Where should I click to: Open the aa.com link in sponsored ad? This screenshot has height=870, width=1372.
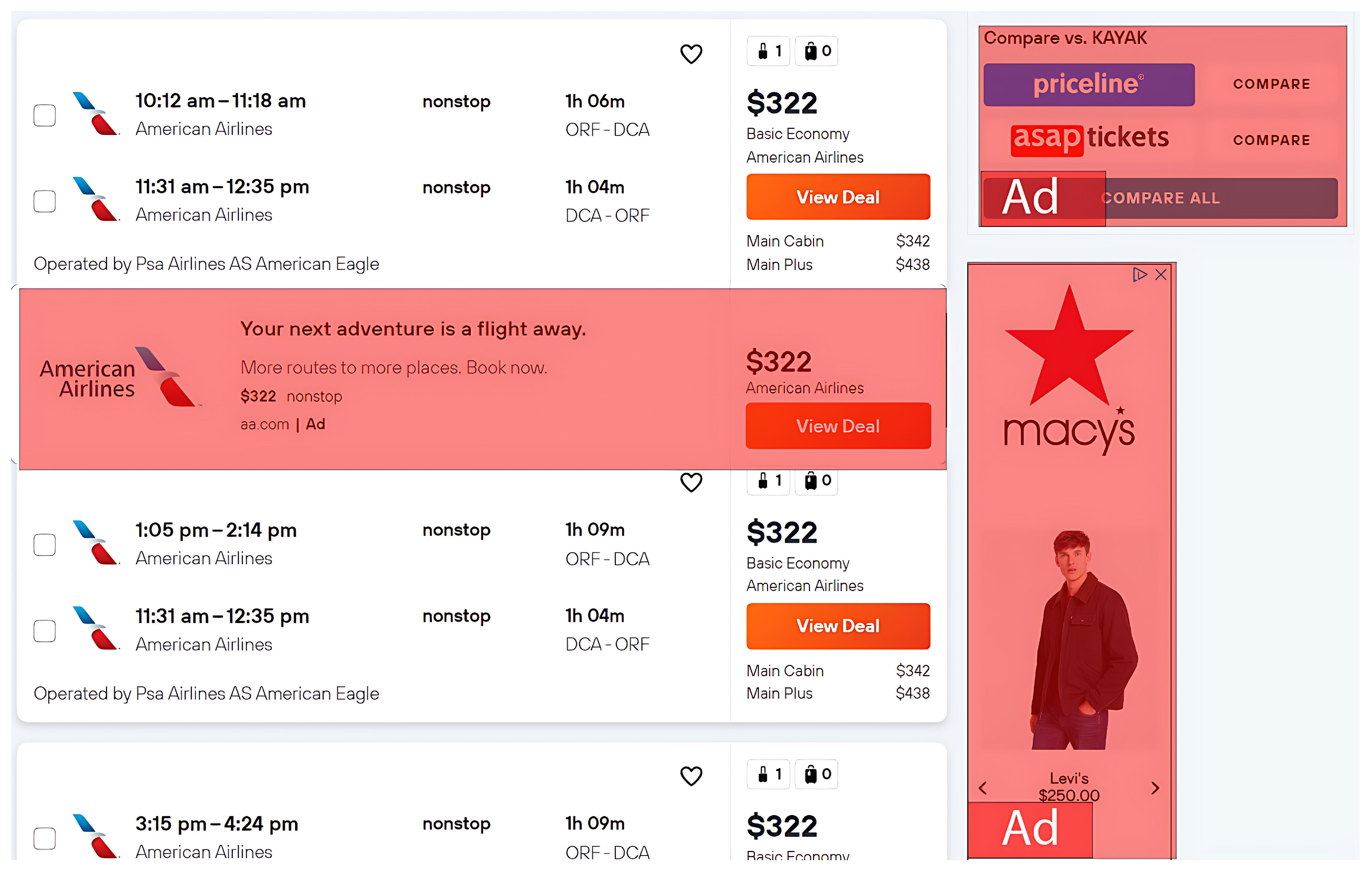264,425
